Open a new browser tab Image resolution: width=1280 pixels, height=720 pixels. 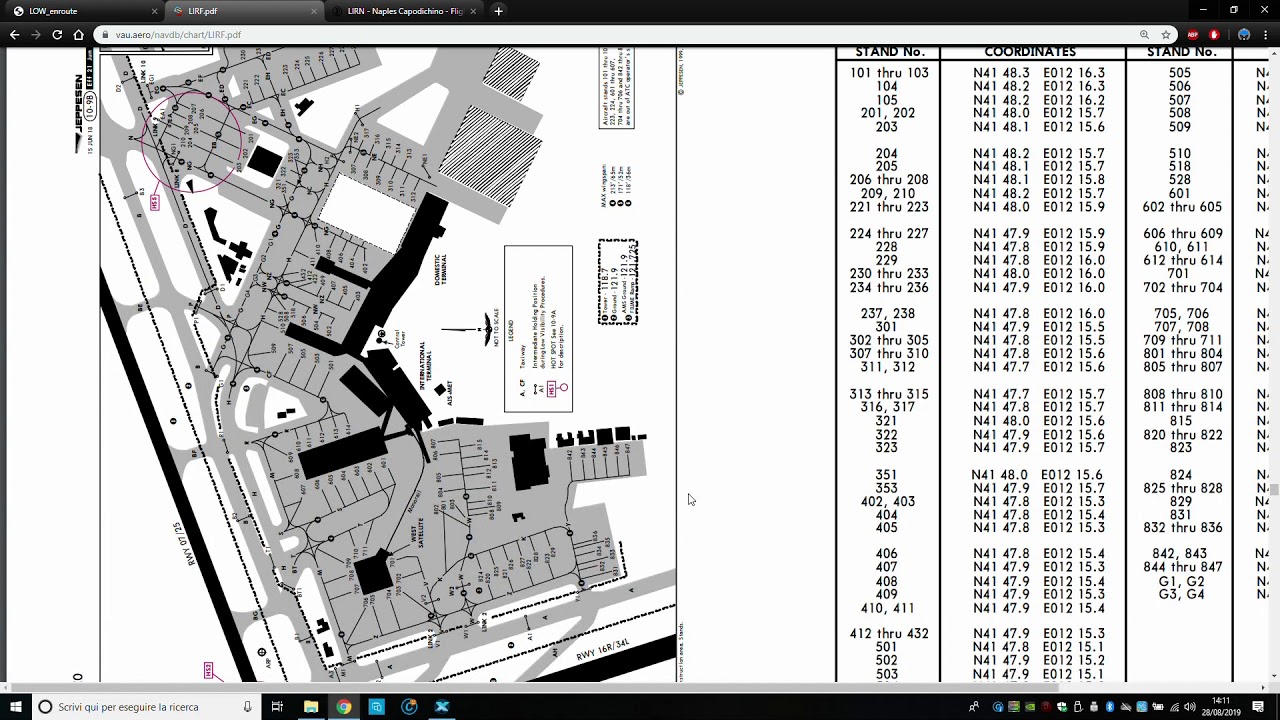pos(498,11)
